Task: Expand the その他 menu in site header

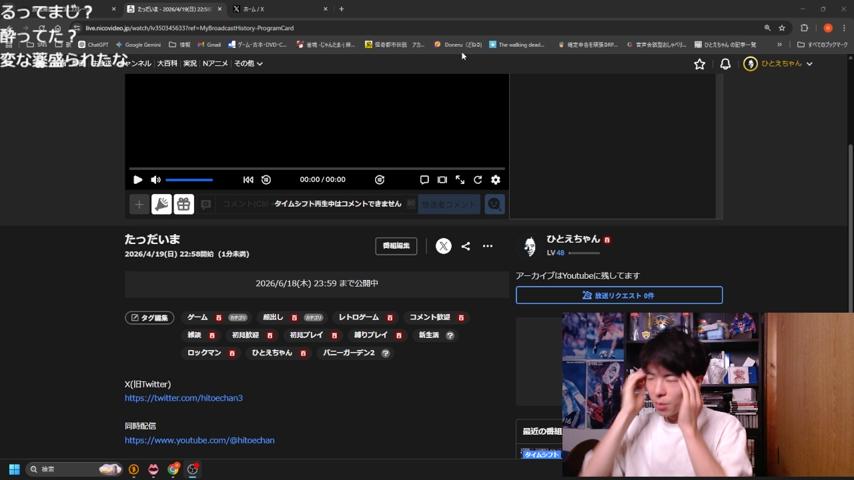Action: (248, 64)
